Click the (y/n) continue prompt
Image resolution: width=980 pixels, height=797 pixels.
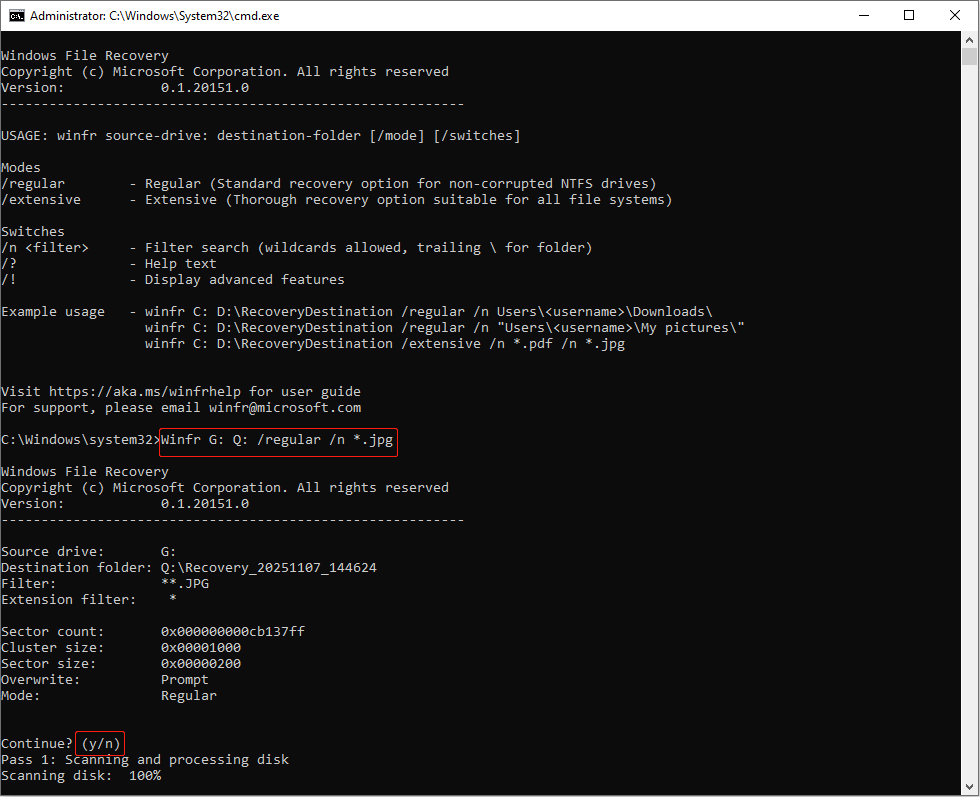click(x=99, y=743)
